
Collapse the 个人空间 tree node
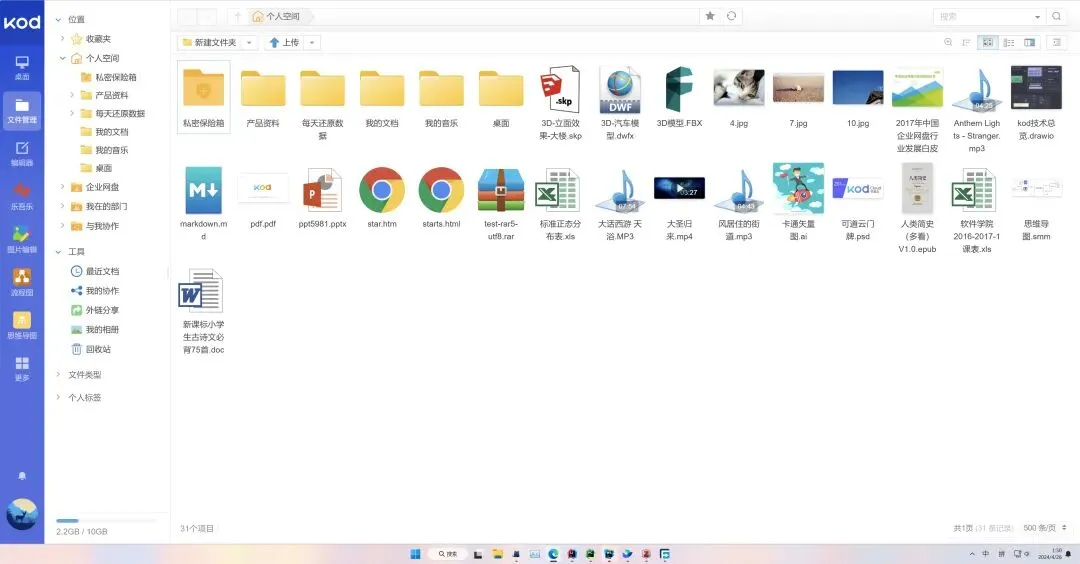(63, 58)
